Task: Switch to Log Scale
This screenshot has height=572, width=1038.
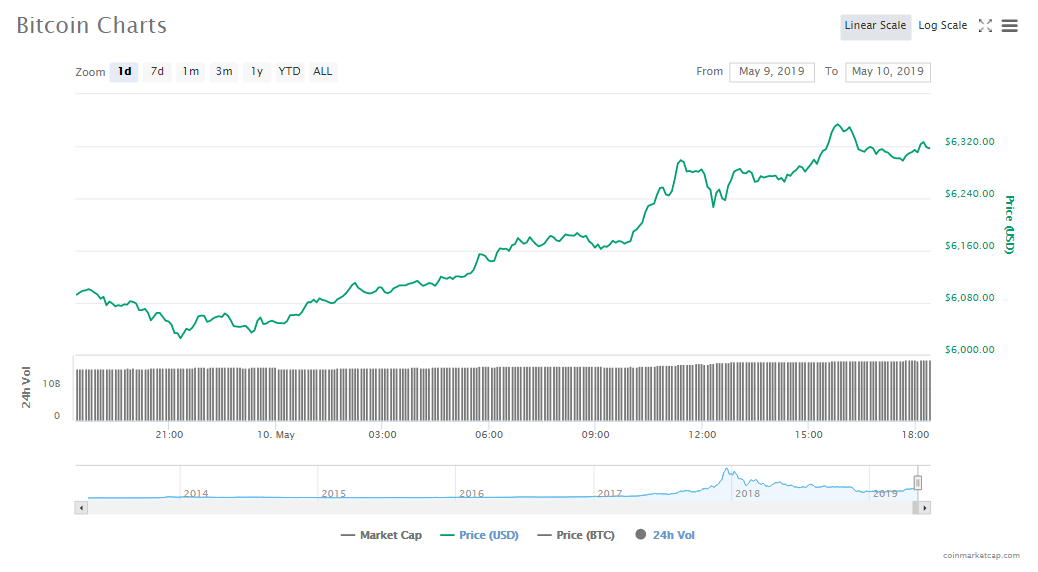Action: click(x=942, y=26)
